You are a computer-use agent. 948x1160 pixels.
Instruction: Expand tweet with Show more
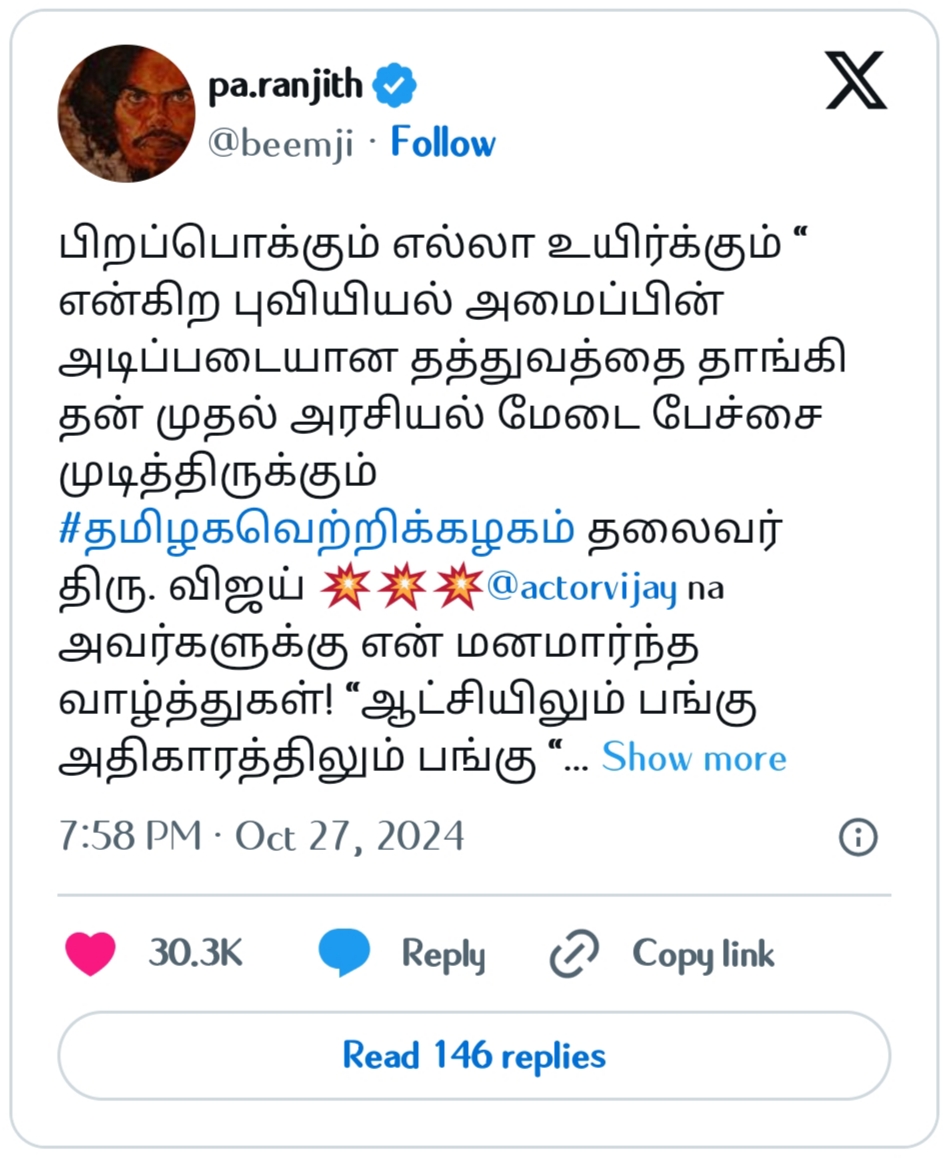click(693, 758)
